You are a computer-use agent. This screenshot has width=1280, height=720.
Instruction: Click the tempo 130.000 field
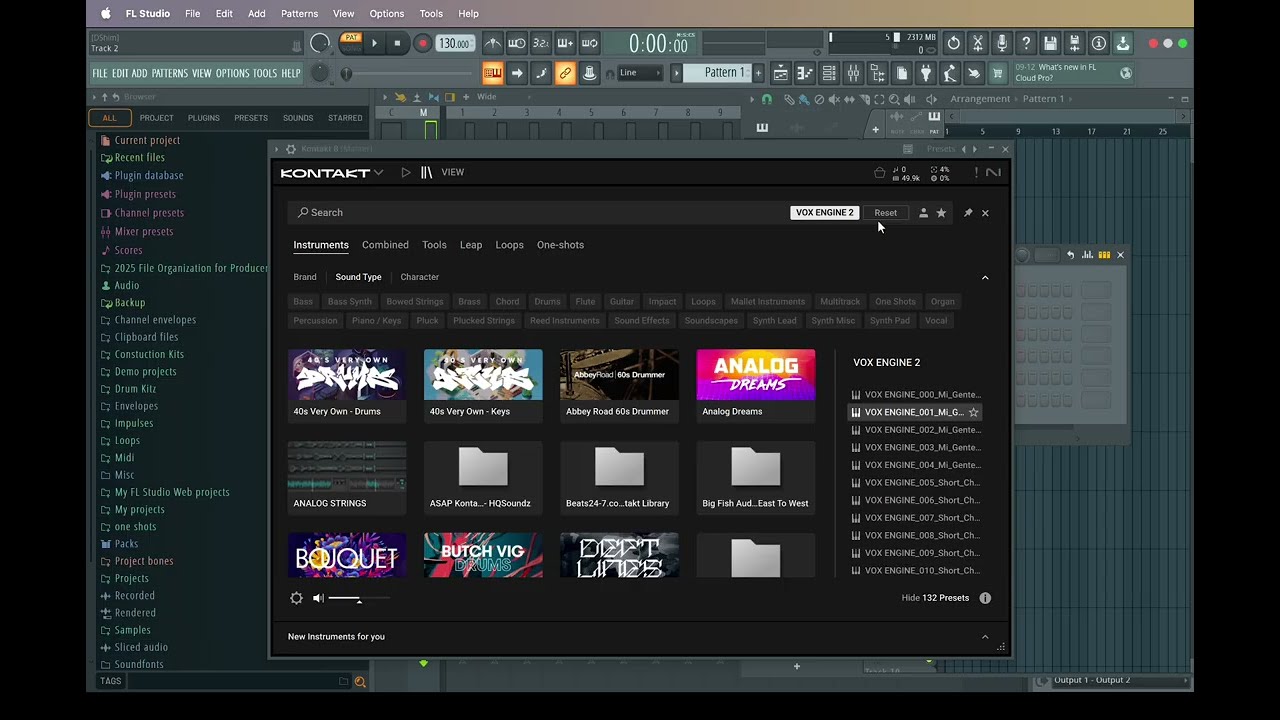click(x=454, y=43)
